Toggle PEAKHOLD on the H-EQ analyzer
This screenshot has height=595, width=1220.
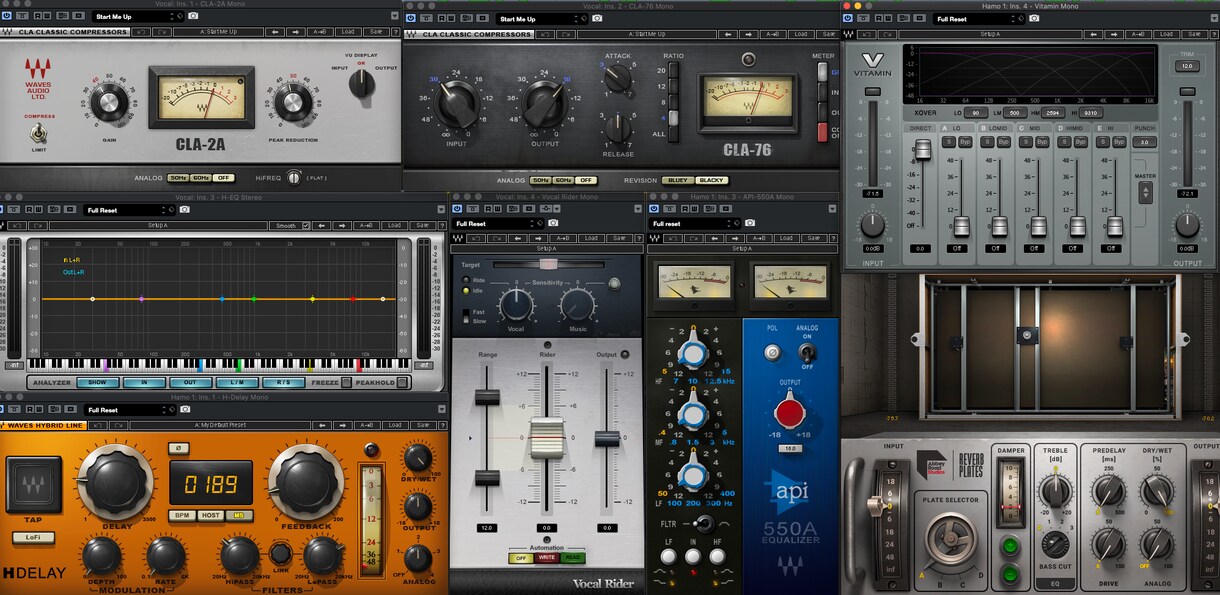click(402, 382)
